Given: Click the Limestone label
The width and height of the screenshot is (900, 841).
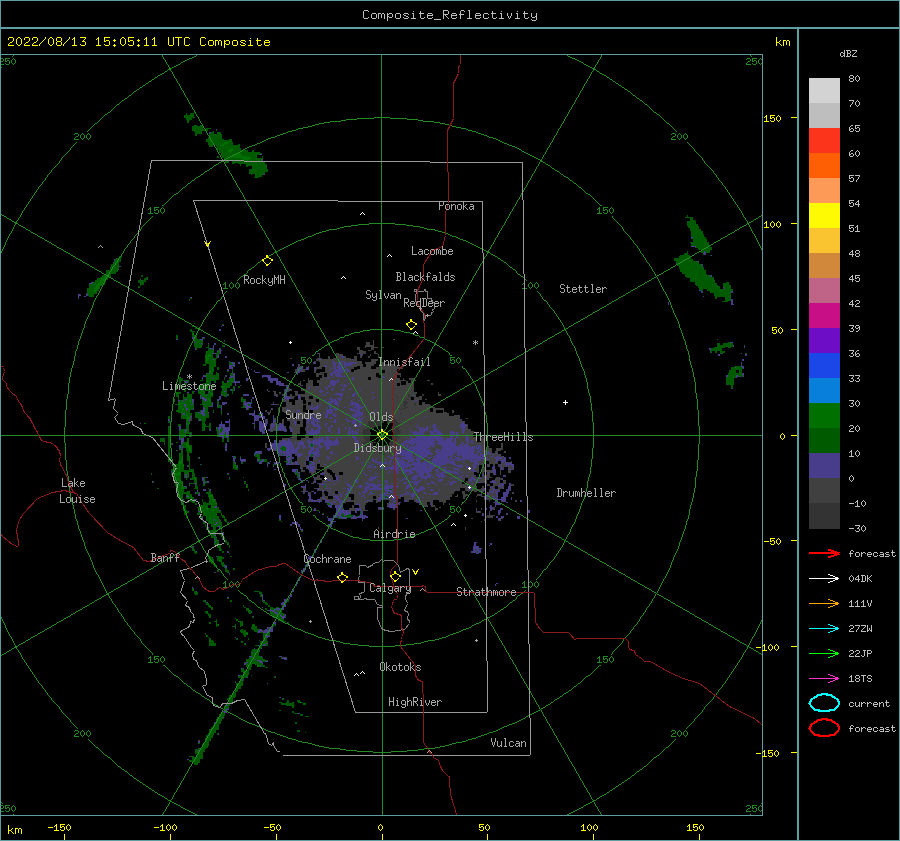Looking at the screenshot, I should tap(189, 386).
